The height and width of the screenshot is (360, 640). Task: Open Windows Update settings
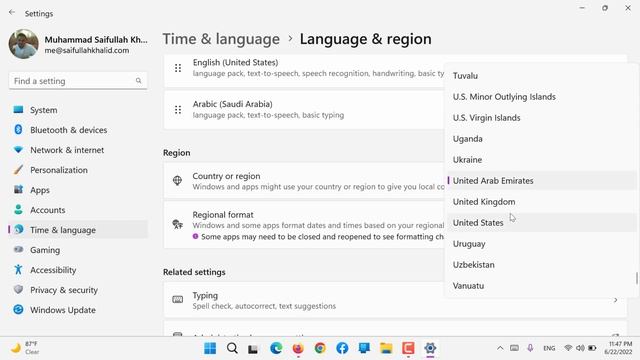tap(78, 310)
